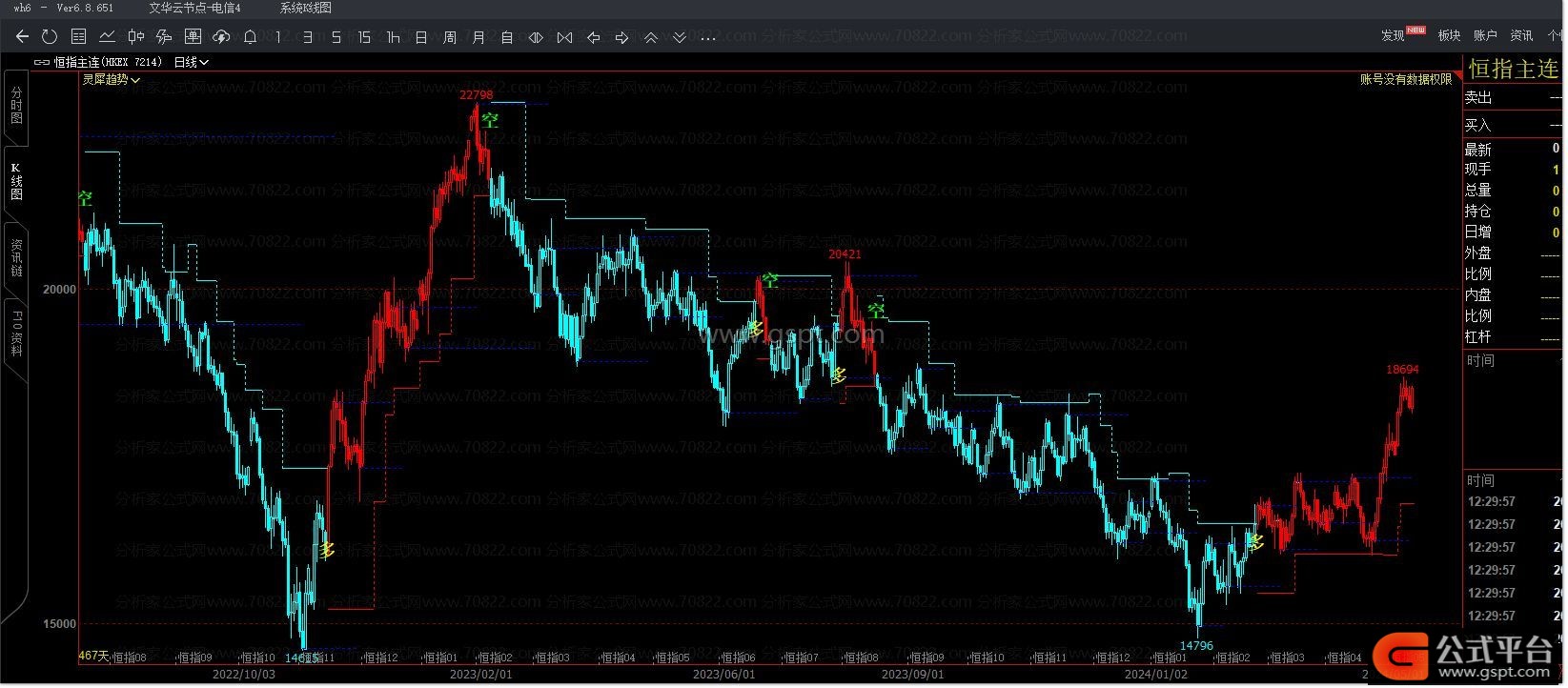Open the indicator formula icon
Viewport: 1568px width, 688px height.
(x=164, y=37)
